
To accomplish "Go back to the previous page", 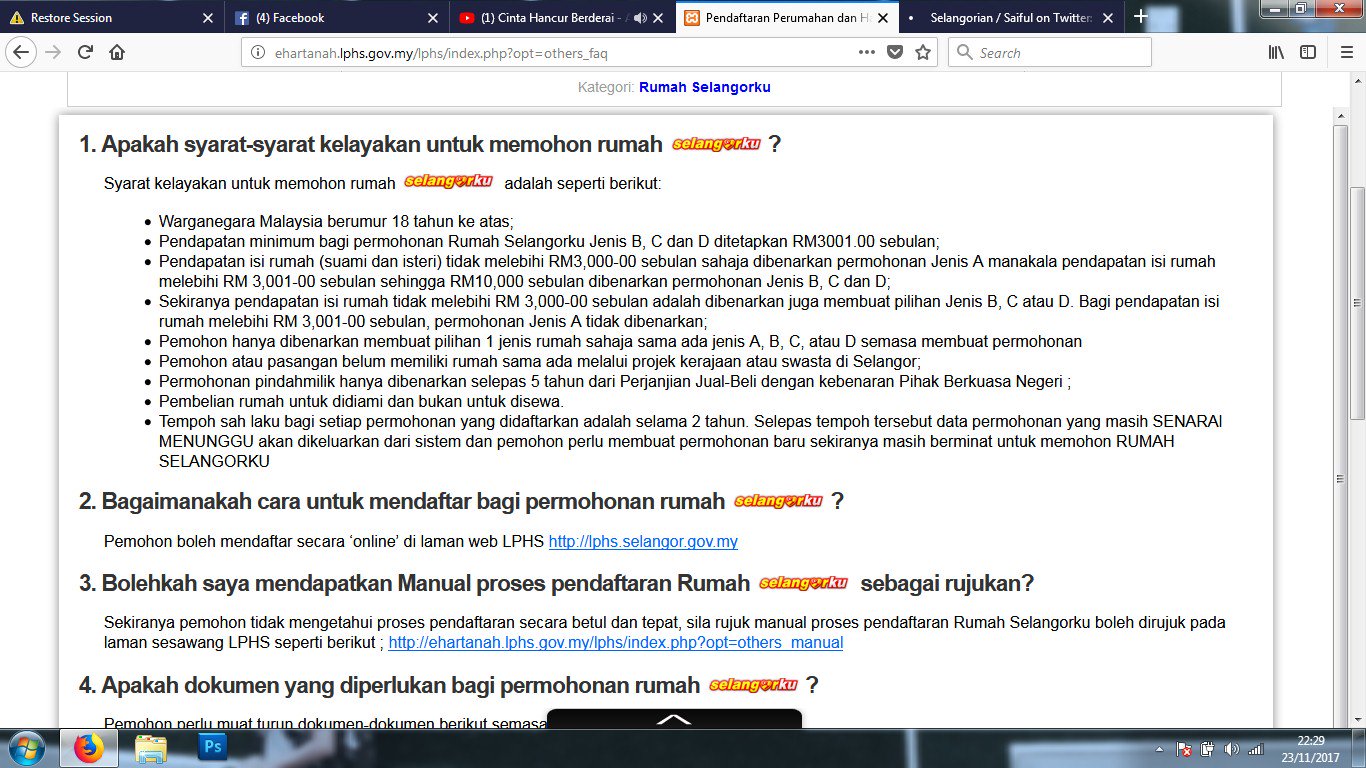I will coord(22,52).
